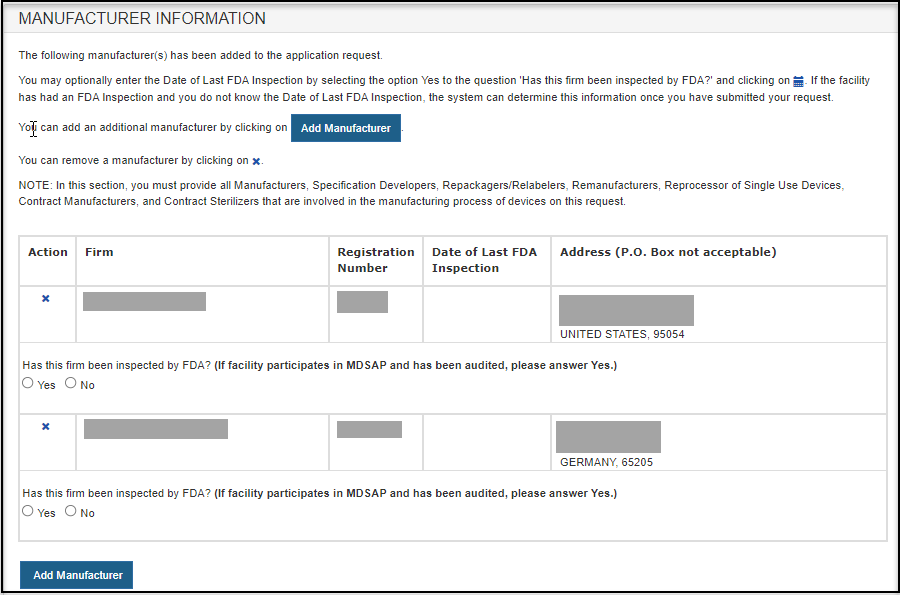
Task: Click the Manufacturer Information section heading
Action: click(x=142, y=19)
